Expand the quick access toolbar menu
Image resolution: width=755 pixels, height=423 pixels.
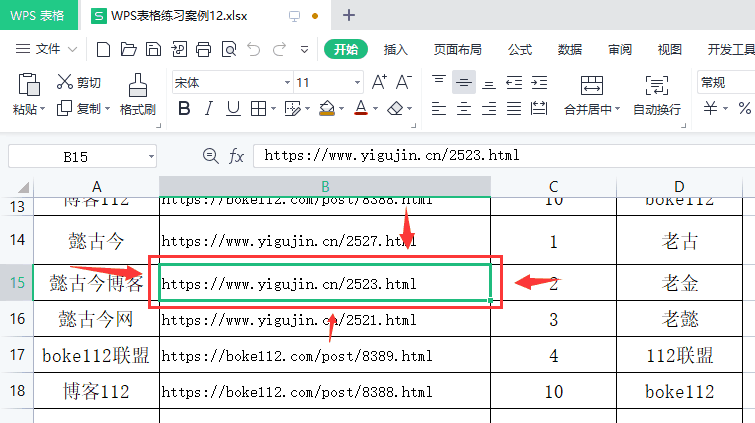(x=304, y=49)
